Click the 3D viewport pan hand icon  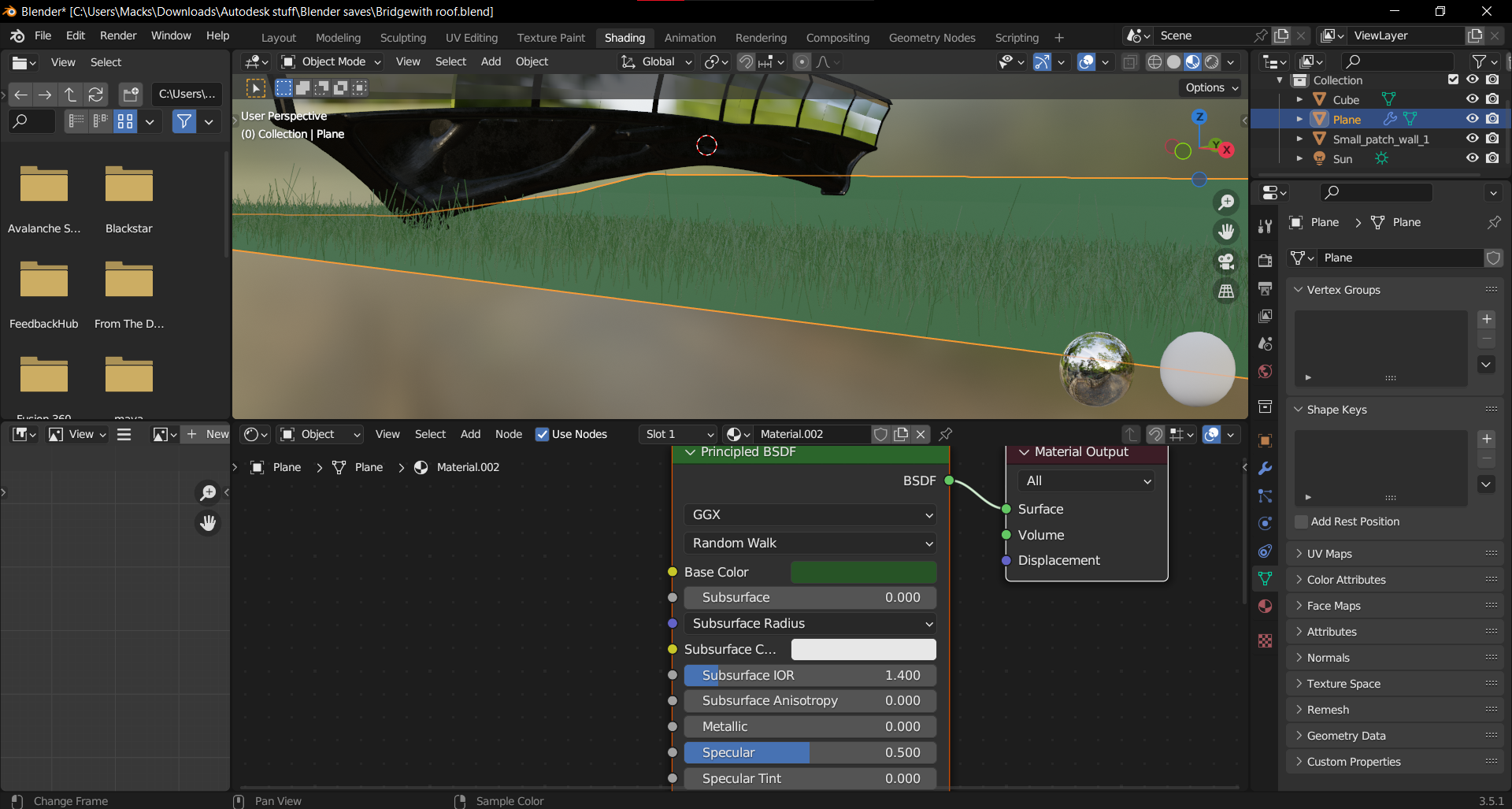(x=1226, y=232)
